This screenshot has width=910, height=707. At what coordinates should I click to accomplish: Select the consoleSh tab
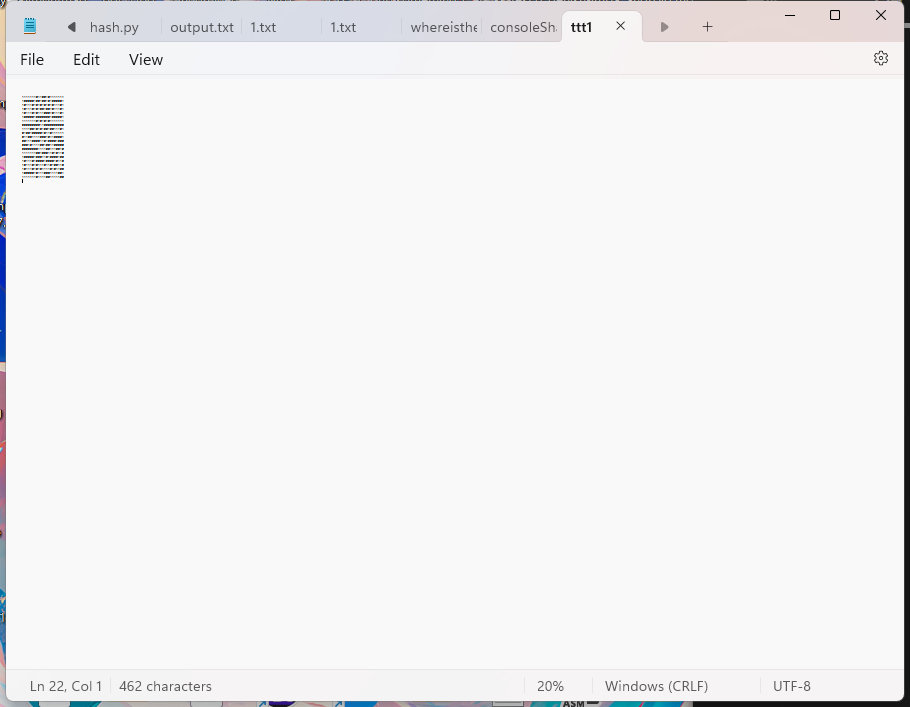[522, 28]
